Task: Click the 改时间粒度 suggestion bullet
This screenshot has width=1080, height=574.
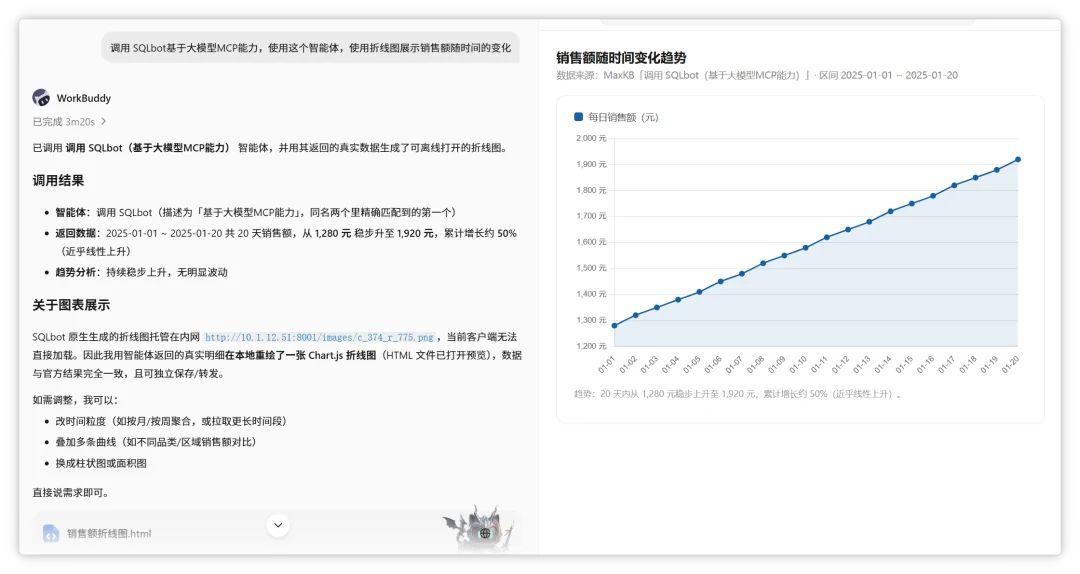Action: point(171,421)
